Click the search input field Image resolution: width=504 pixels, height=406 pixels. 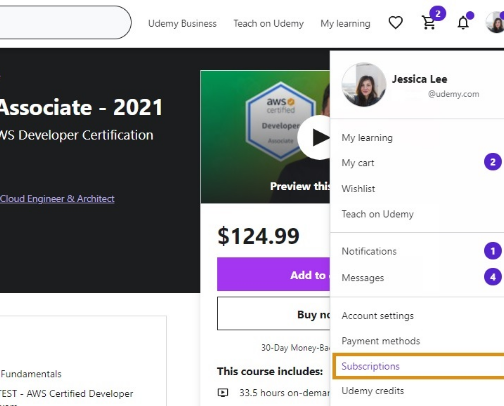point(65,22)
